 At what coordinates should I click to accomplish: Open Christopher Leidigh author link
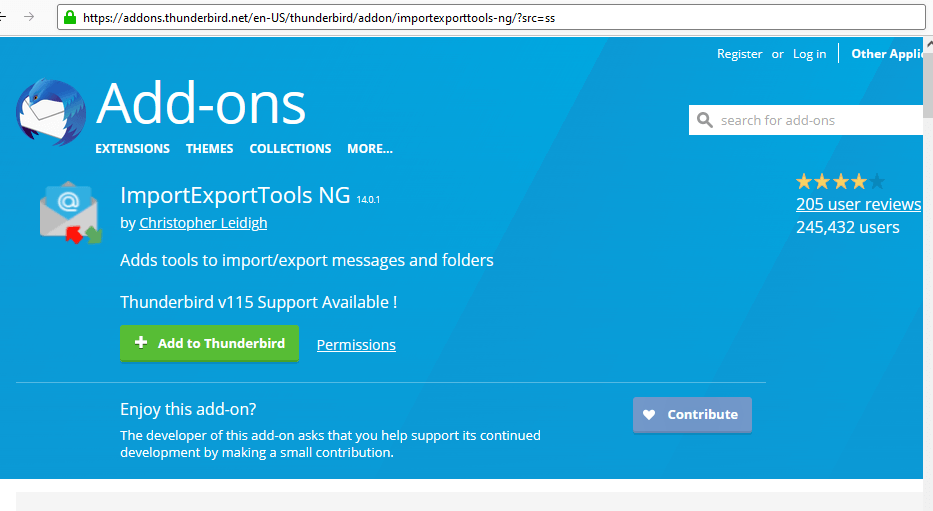tap(203, 223)
